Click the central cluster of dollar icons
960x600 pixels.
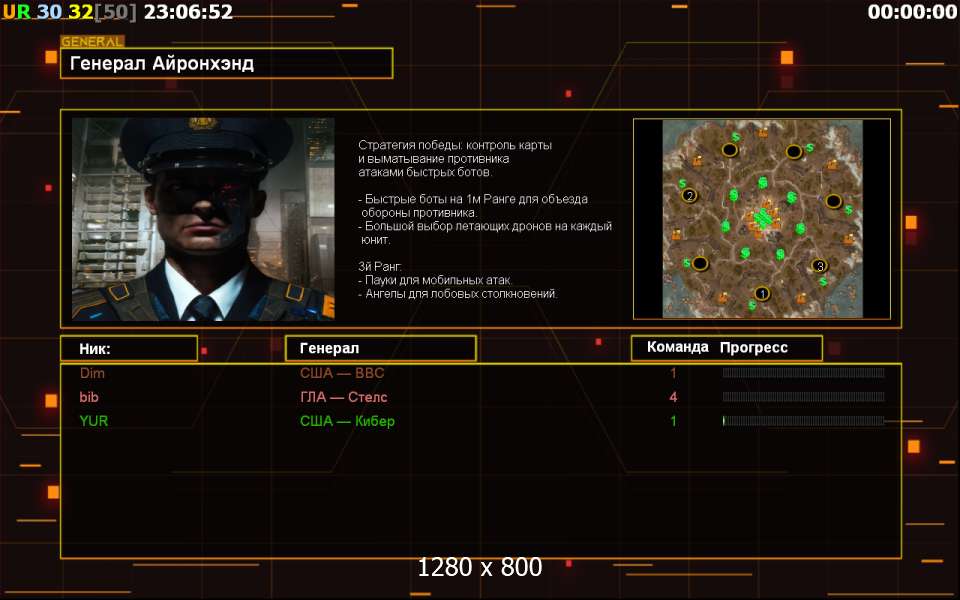pyautogui.click(x=762, y=218)
